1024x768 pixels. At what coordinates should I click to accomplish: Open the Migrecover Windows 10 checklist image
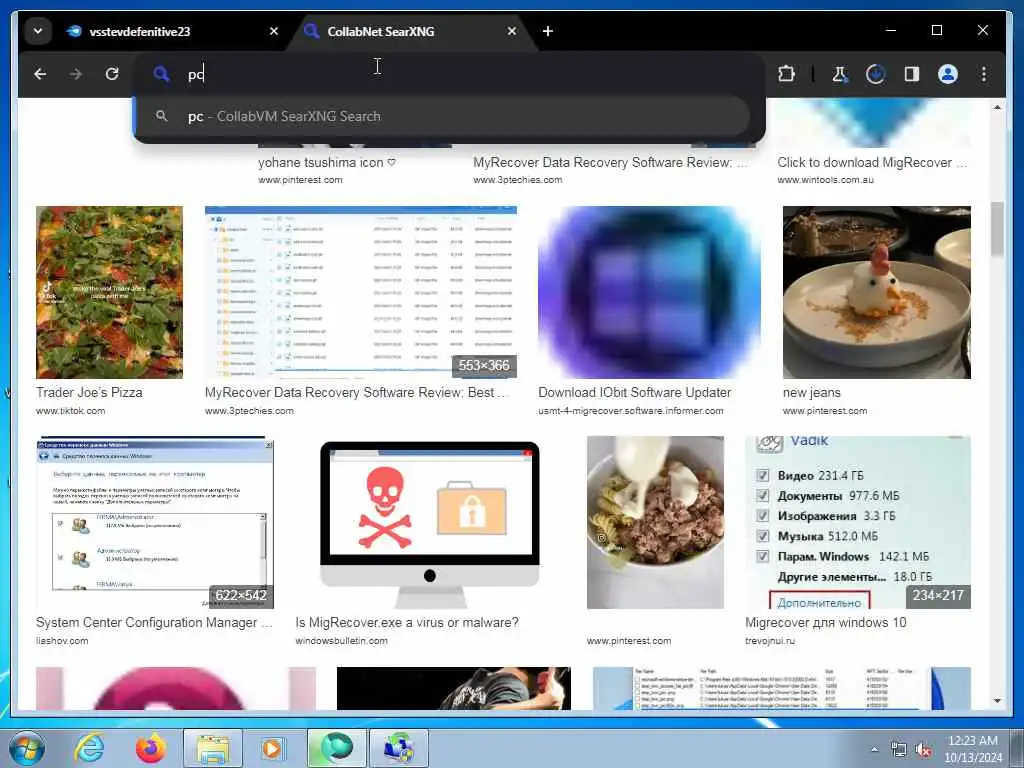click(x=857, y=522)
